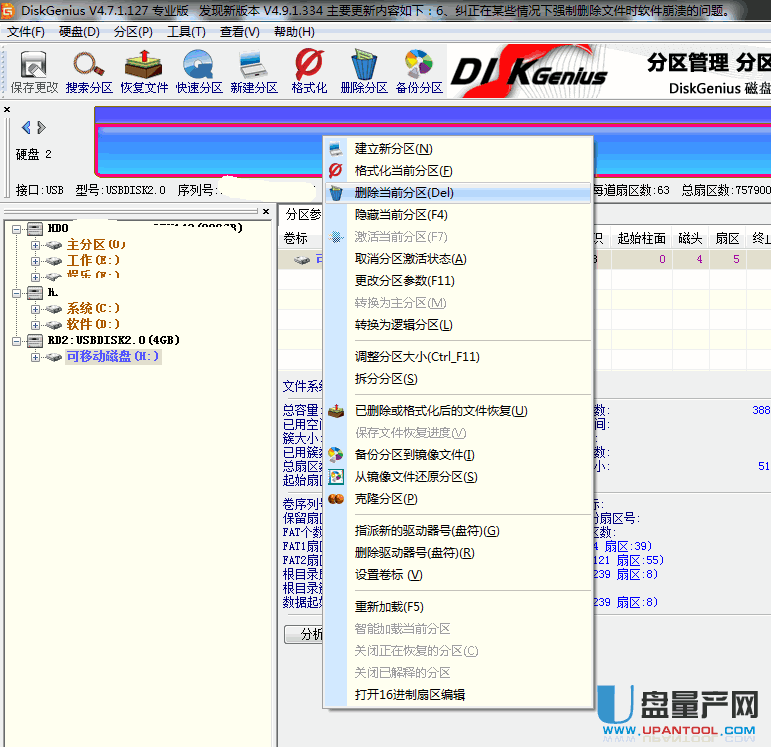Screen dimensions: 771x747
Task: Go to next disk with right arrow
Action: [x=41, y=127]
